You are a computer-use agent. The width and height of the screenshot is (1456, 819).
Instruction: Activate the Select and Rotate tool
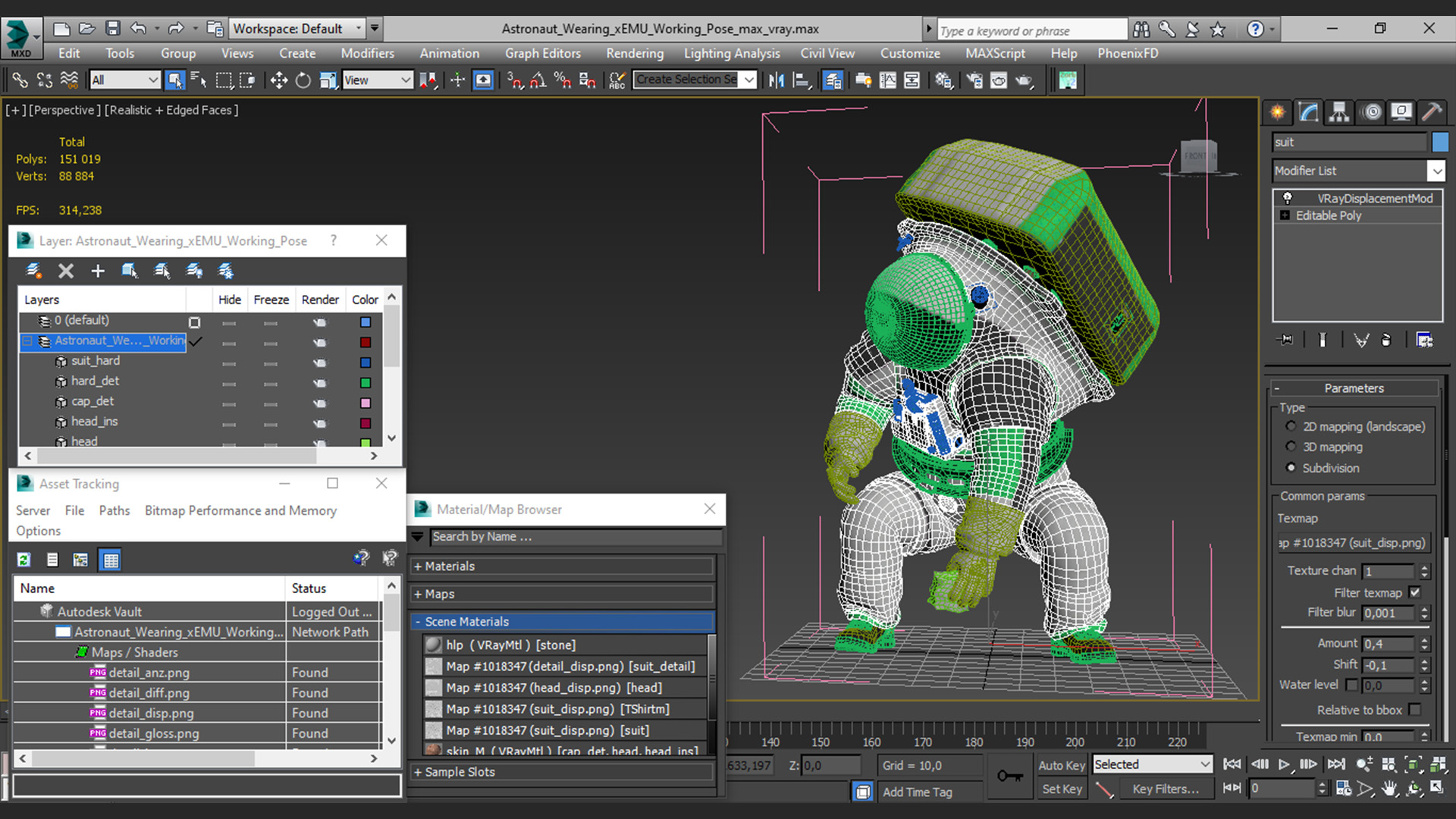coord(303,80)
